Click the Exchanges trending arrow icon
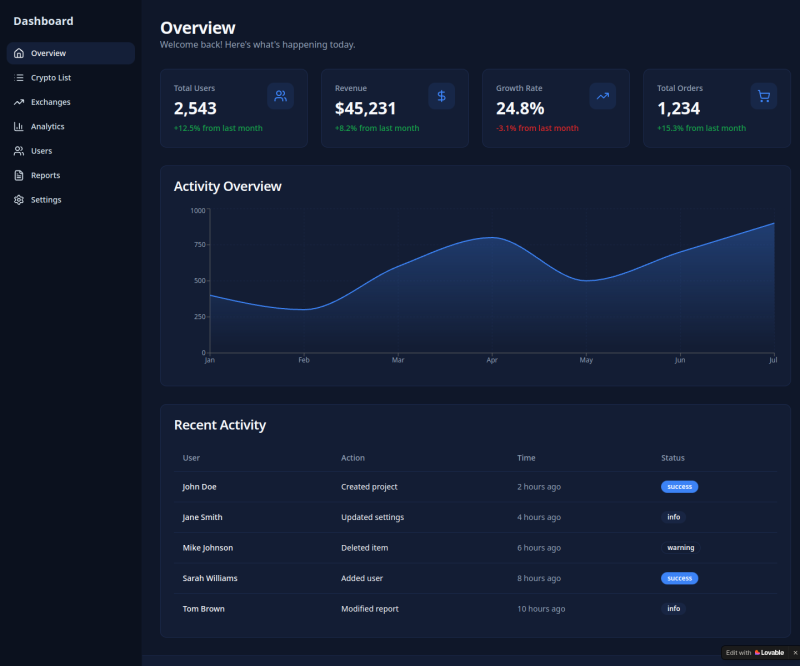Screen dimensions: 800x666 pyautogui.click(x=19, y=102)
